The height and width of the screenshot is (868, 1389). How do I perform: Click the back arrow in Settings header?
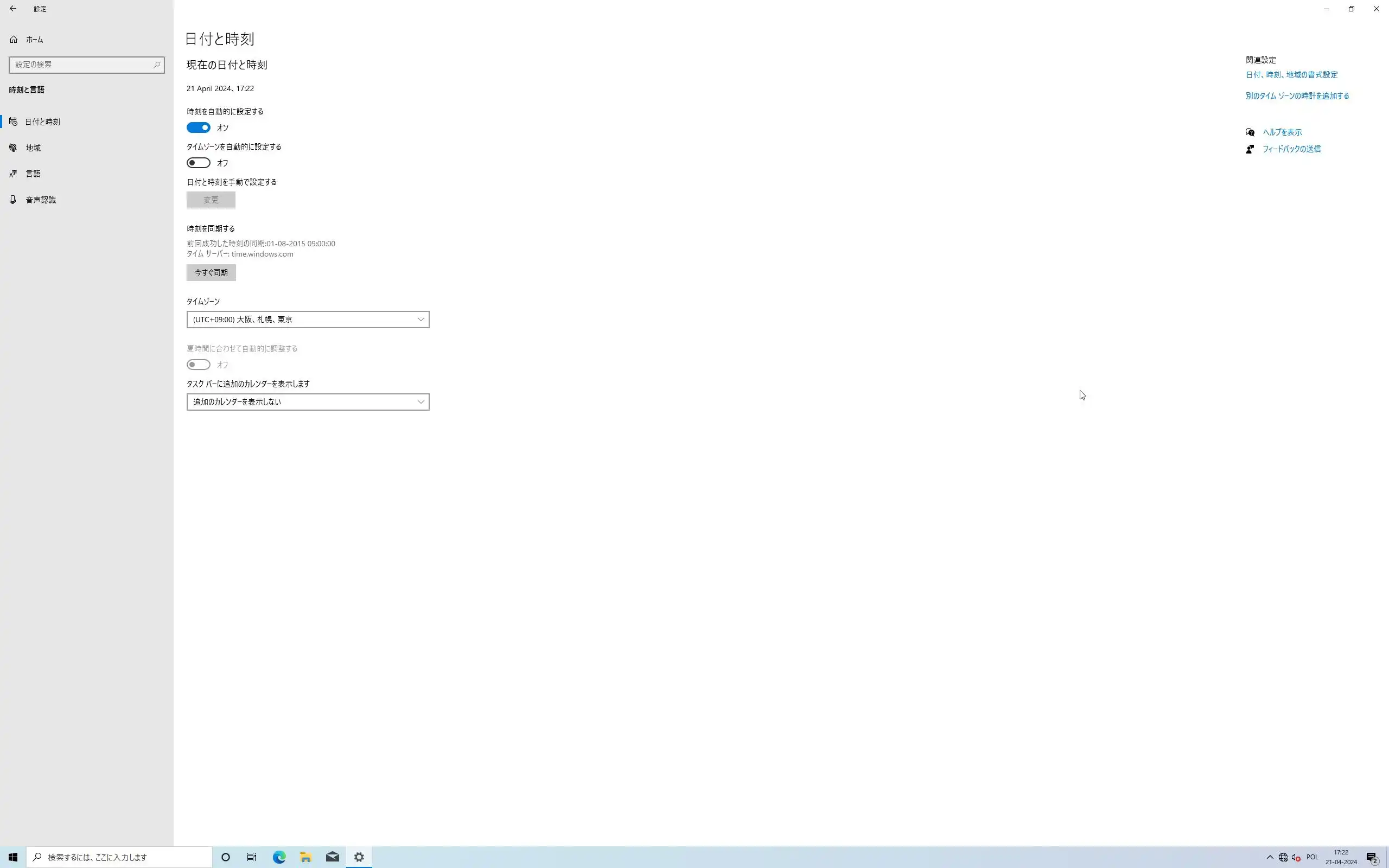[x=12, y=9]
